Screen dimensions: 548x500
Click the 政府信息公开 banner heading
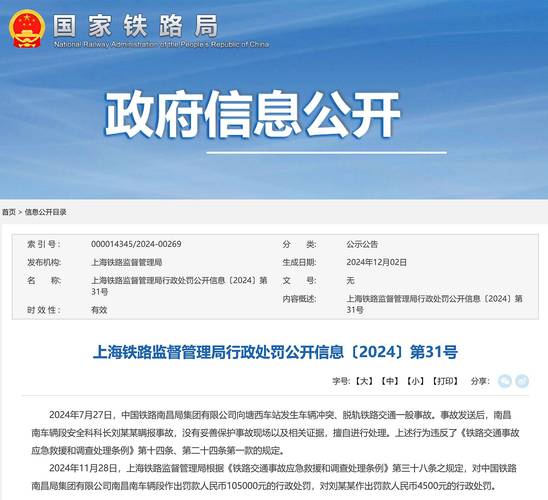[x=252, y=114]
